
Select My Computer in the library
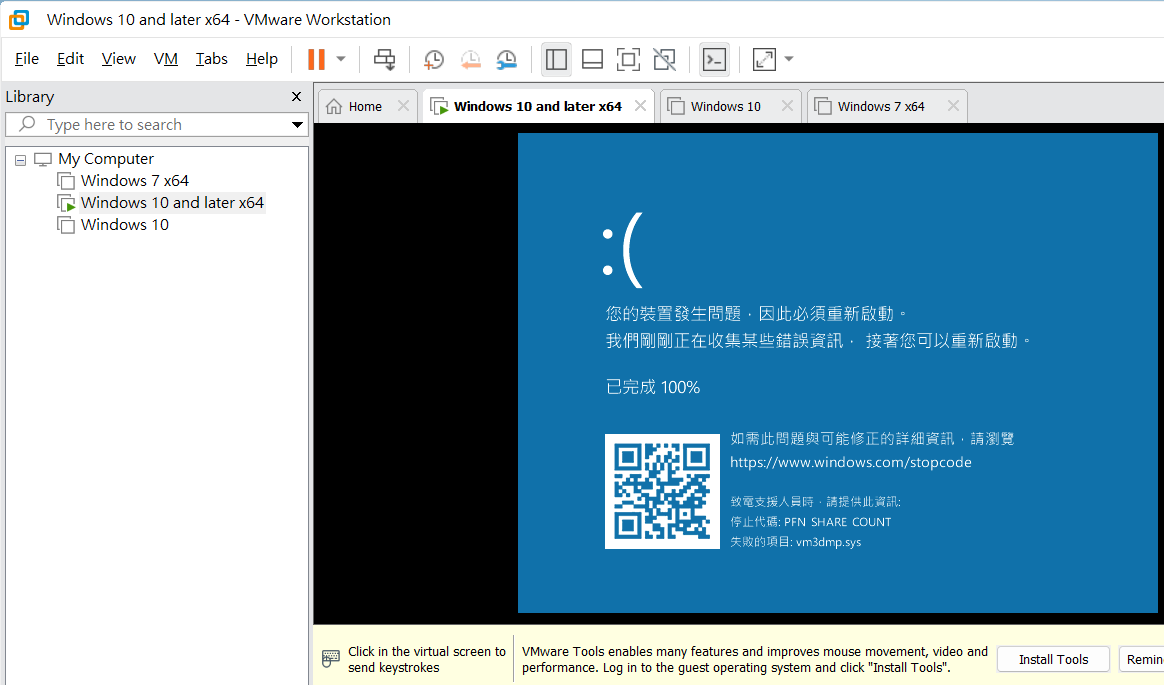(x=106, y=159)
